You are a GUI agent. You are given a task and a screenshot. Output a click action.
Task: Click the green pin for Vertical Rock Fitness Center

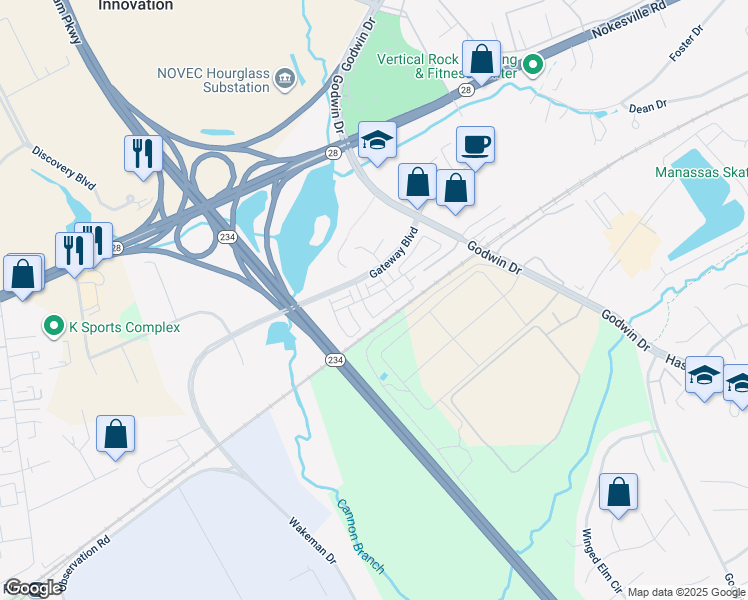[533, 65]
